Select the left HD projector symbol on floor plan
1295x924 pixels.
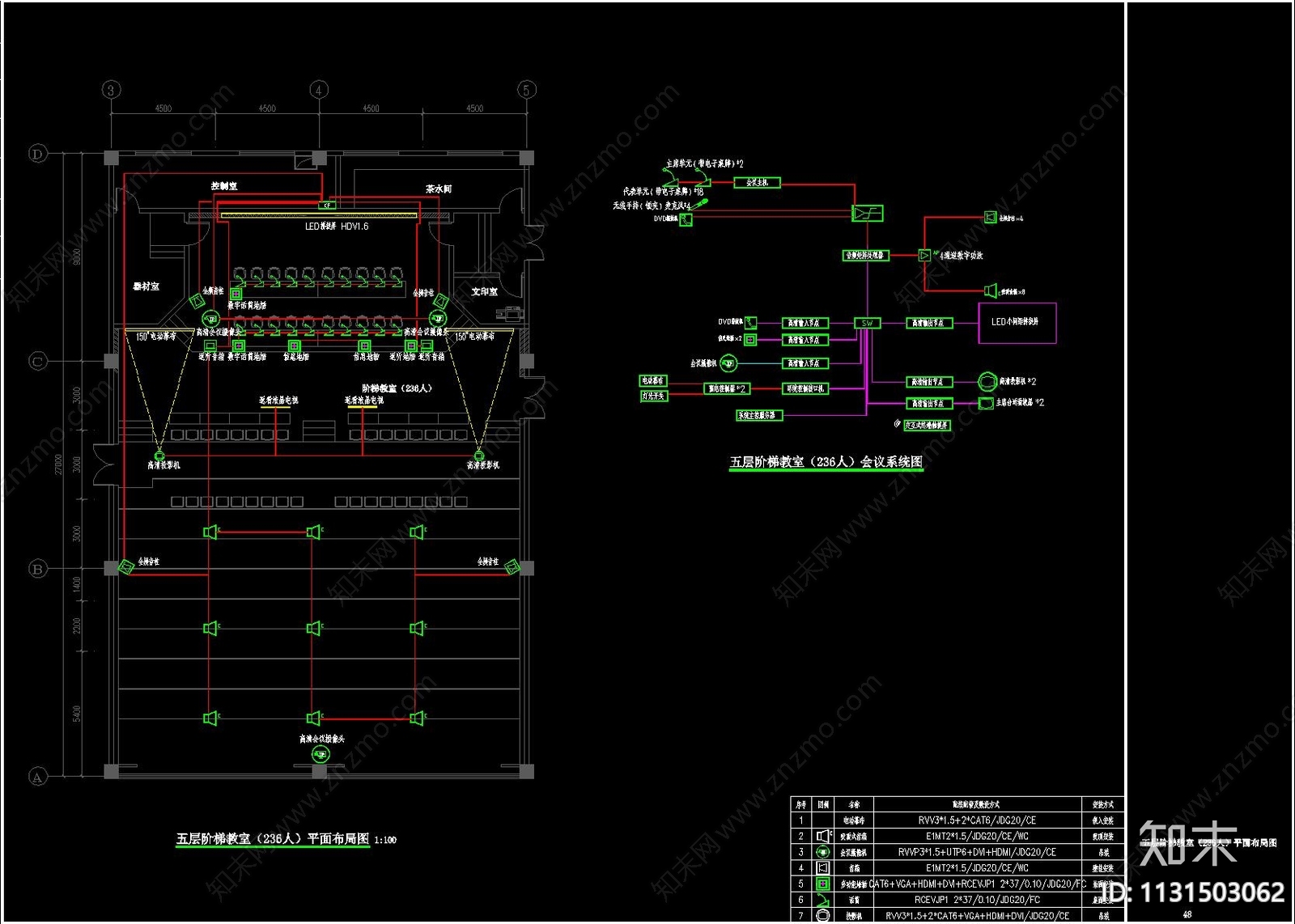tap(159, 455)
